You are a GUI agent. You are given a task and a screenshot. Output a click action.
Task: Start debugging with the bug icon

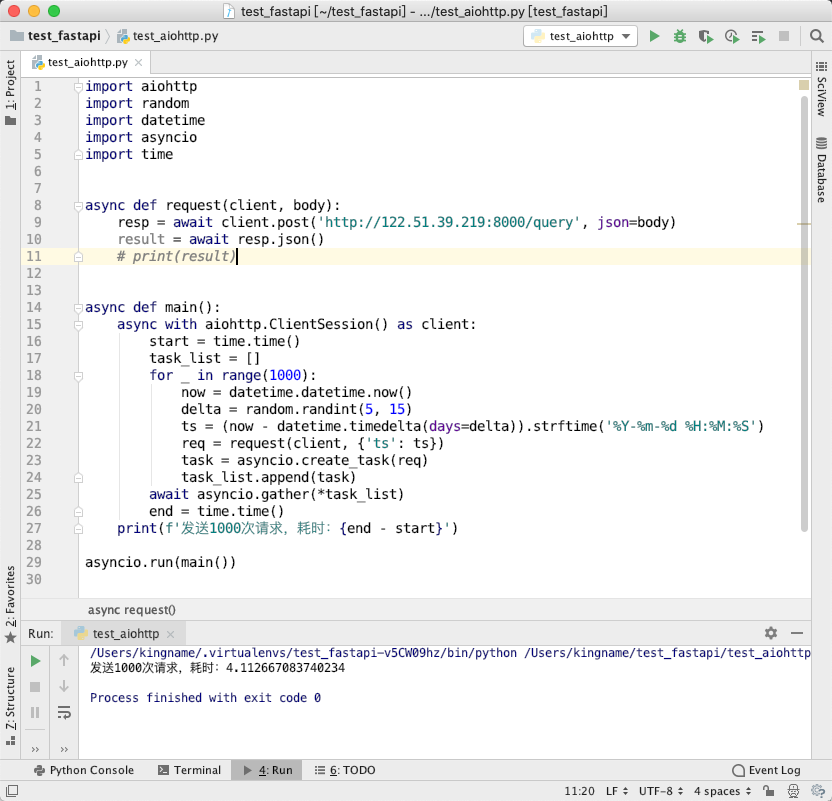(x=680, y=36)
